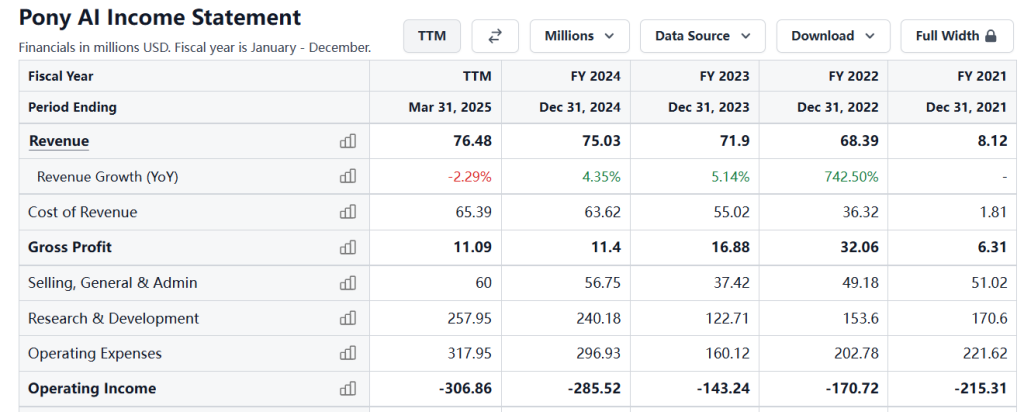Click TTM operating income value -306.86
This screenshot has height=412, width=1024.
466,388
